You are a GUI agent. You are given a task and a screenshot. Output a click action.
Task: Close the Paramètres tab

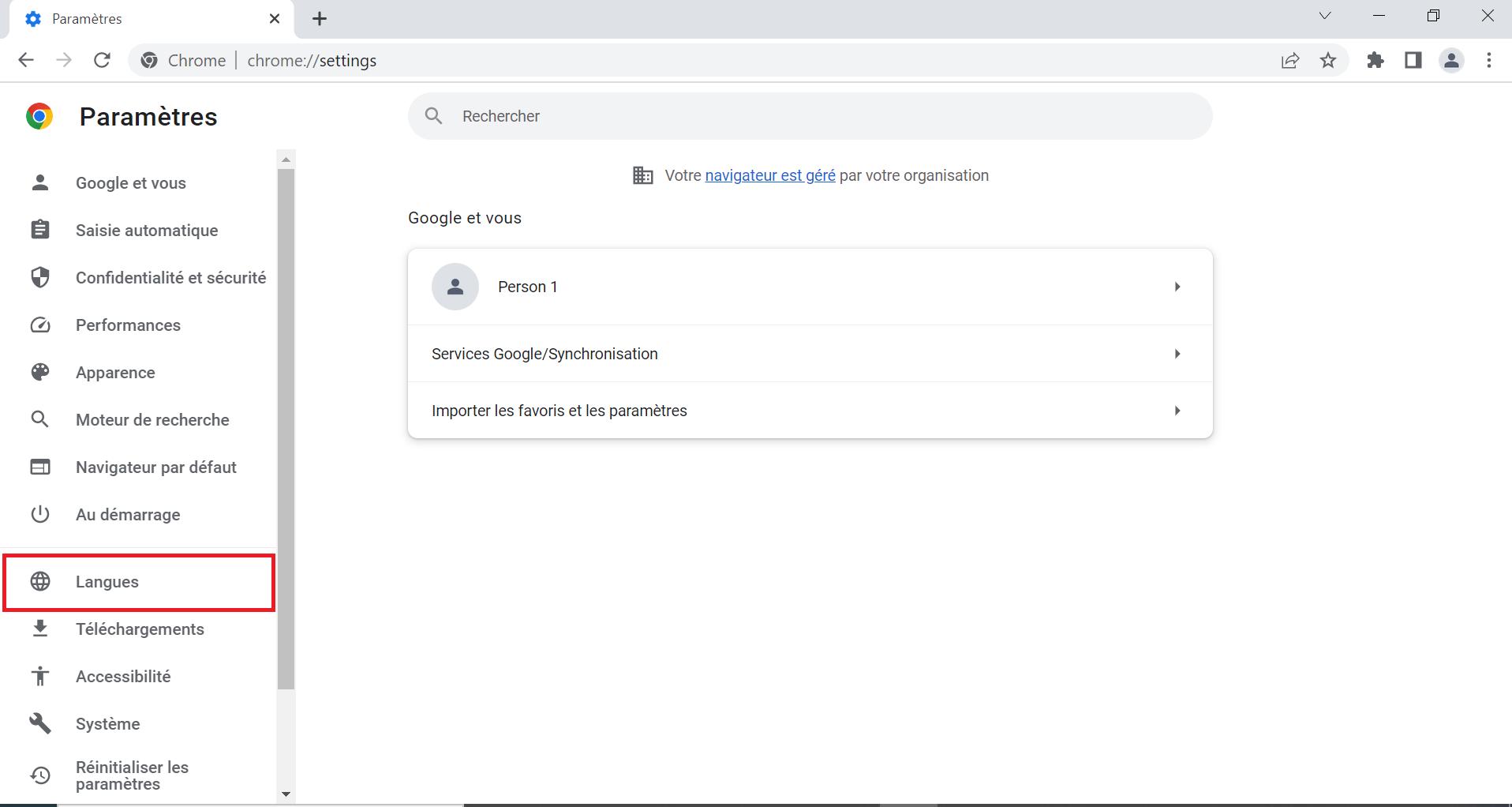point(275,19)
